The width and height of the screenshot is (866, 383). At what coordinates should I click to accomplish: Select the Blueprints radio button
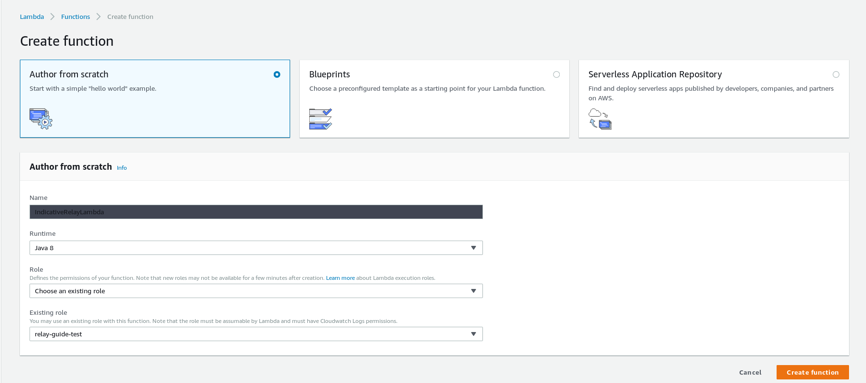click(556, 75)
